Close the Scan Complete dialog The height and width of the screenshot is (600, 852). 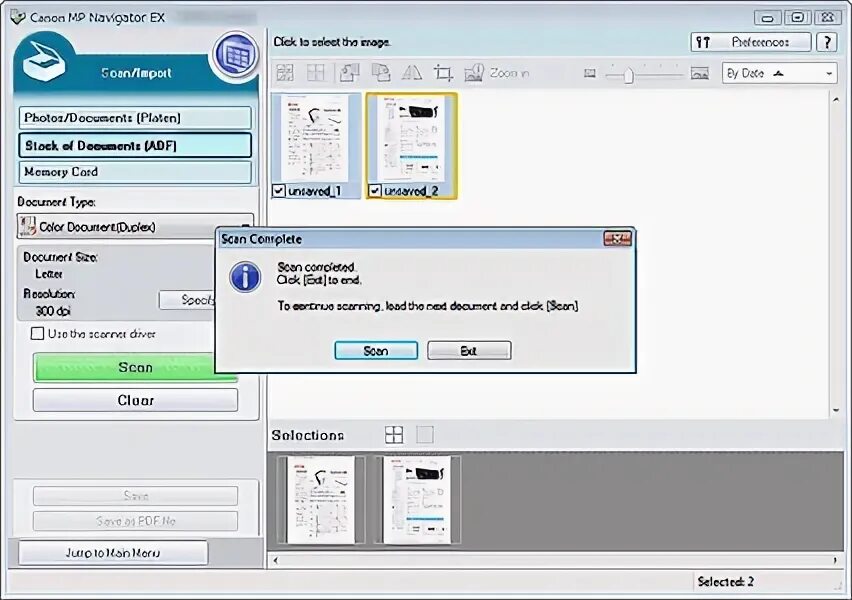pyautogui.click(x=618, y=239)
